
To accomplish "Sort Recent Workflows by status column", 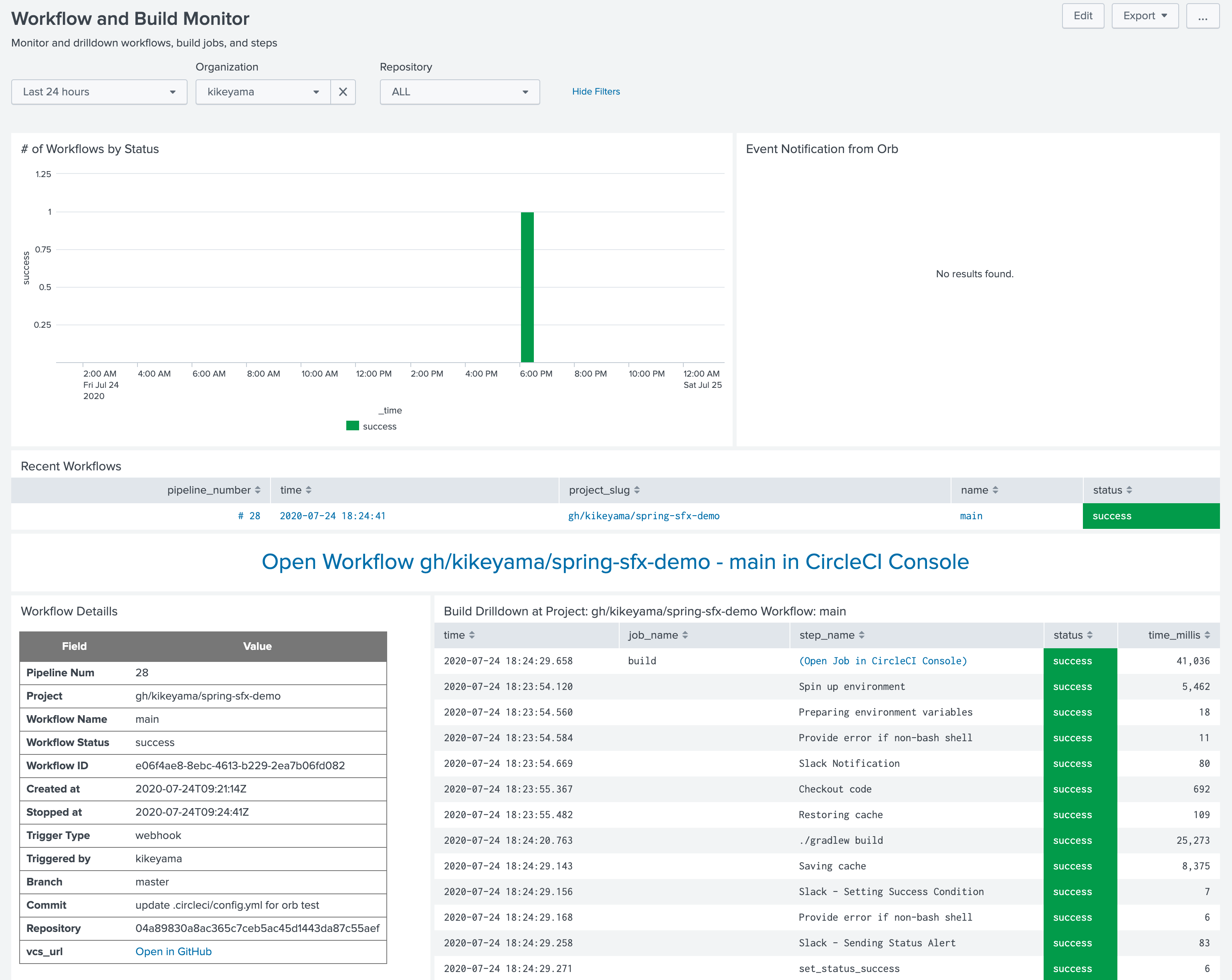I will pyautogui.click(x=1112, y=490).
